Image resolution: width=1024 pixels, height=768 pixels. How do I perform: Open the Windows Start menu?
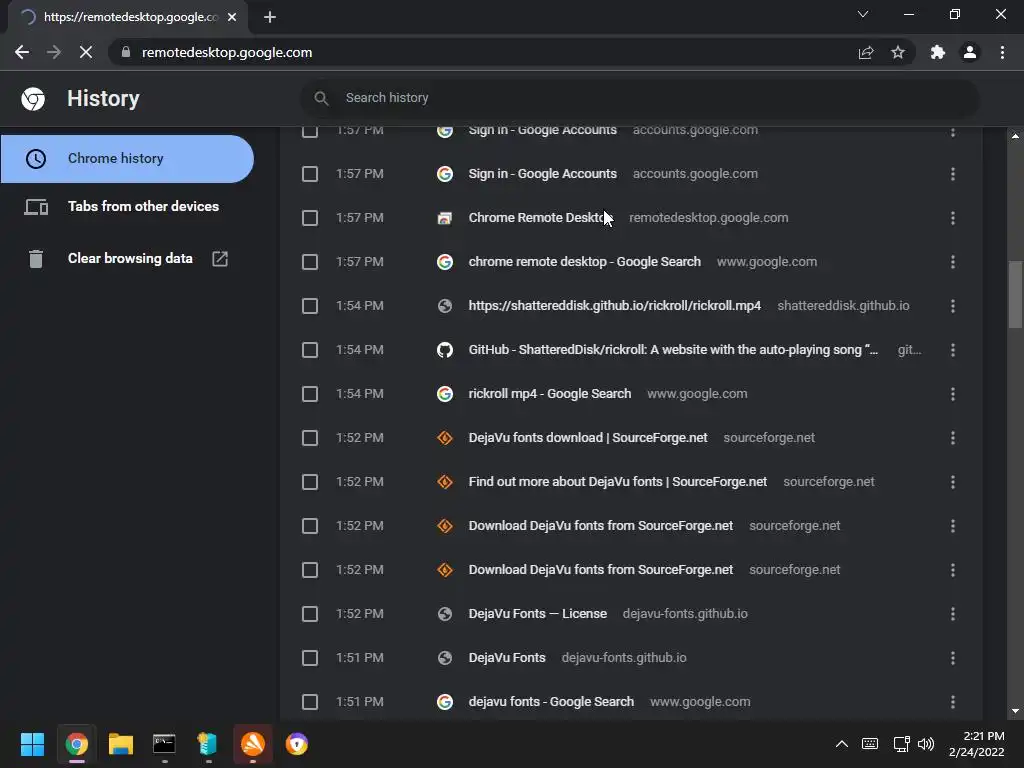32,744
